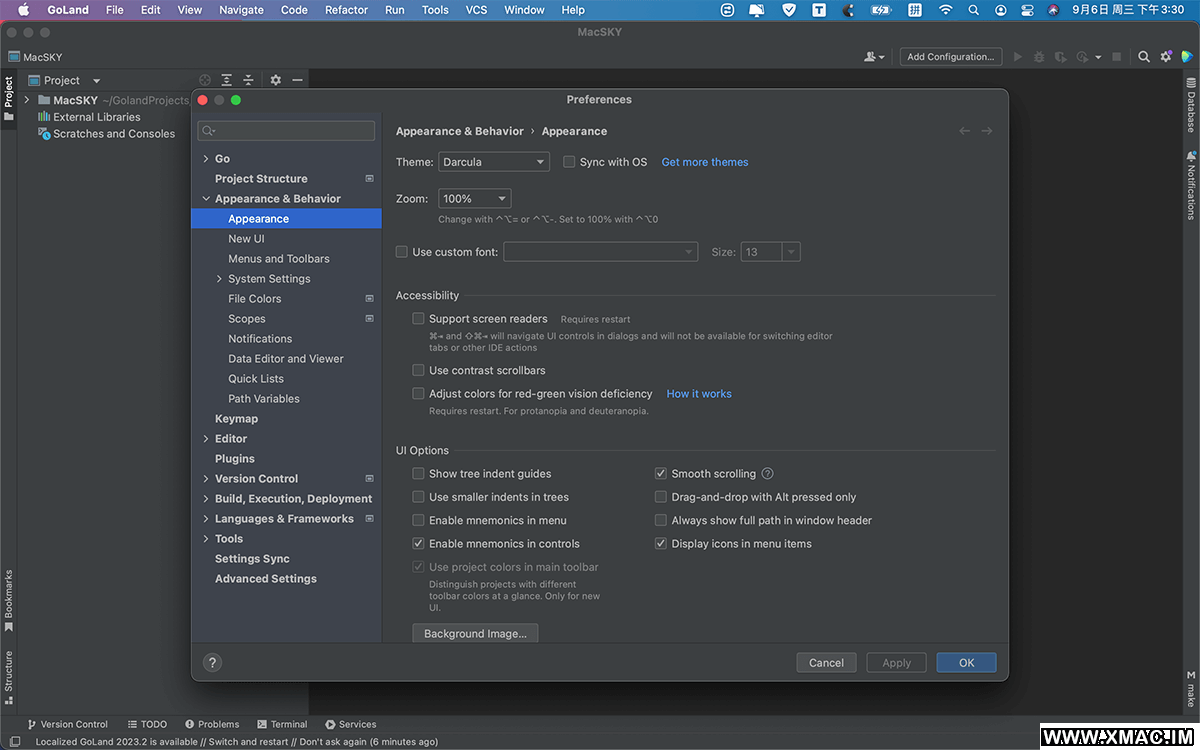
Task: Select Menus and Toolbars settings page
Action: coord(279,259)
